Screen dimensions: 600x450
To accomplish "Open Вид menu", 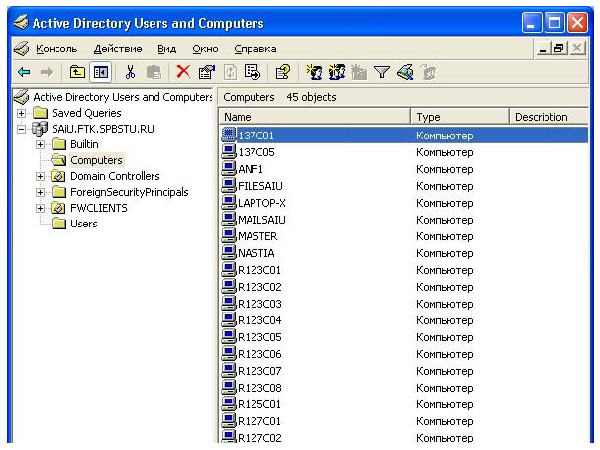I will pyautogui.click(x=166, y=49).
